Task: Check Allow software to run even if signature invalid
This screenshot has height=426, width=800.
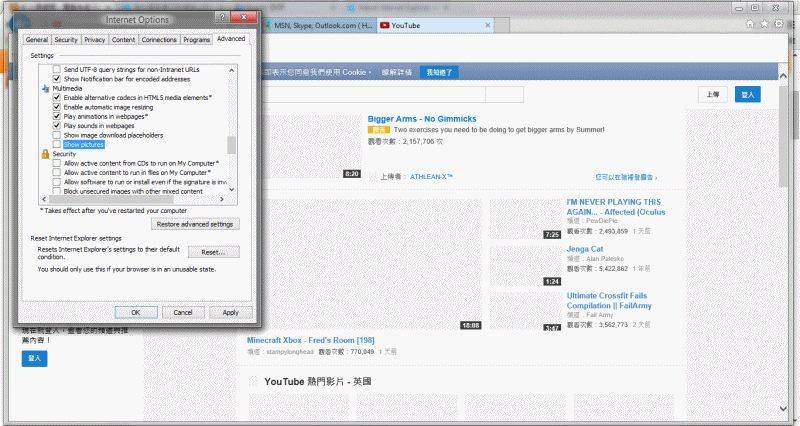Action: pyautogui.click(x=57, y=182)
